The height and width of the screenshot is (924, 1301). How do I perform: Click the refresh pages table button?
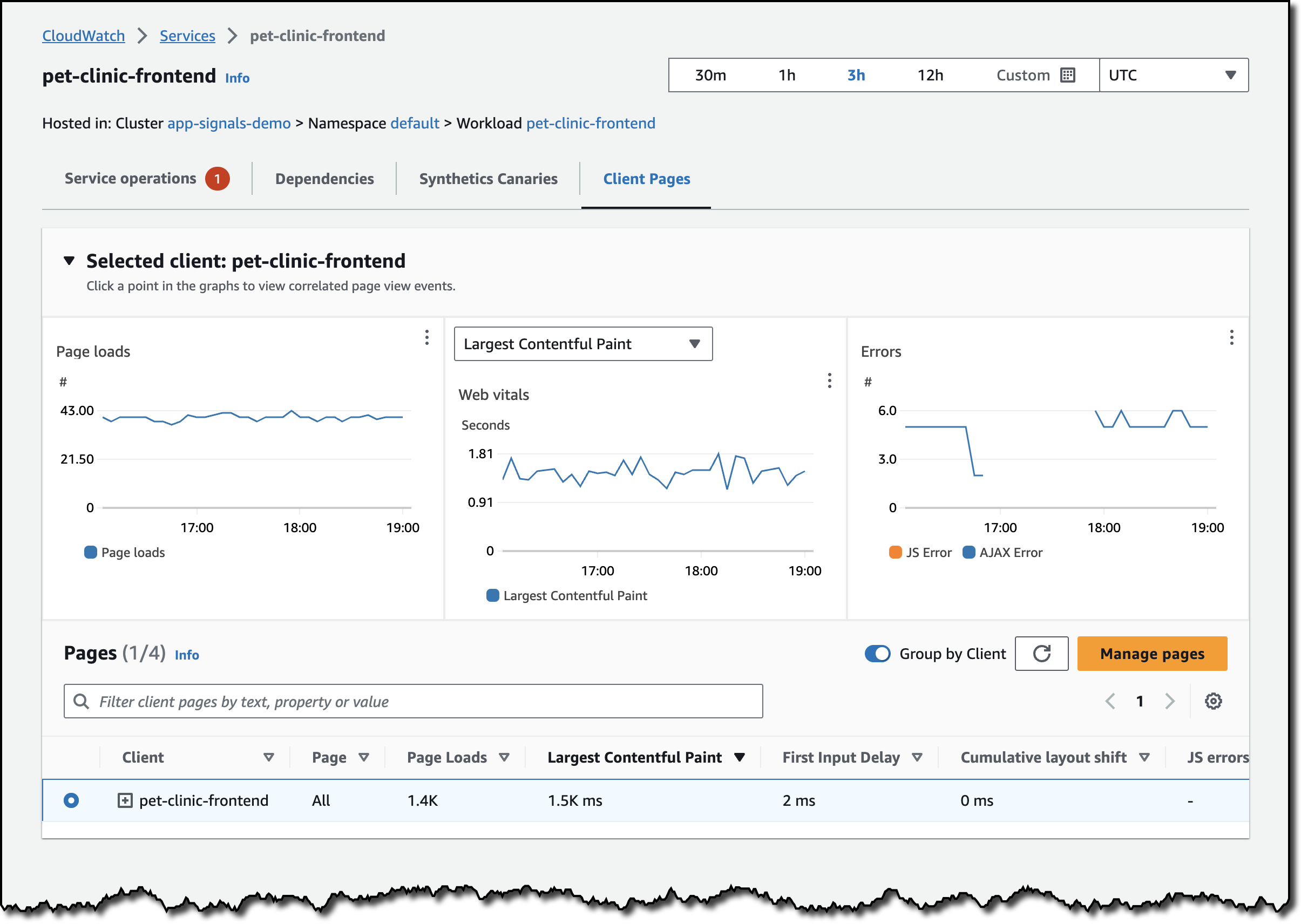(x=1041, y=653)
